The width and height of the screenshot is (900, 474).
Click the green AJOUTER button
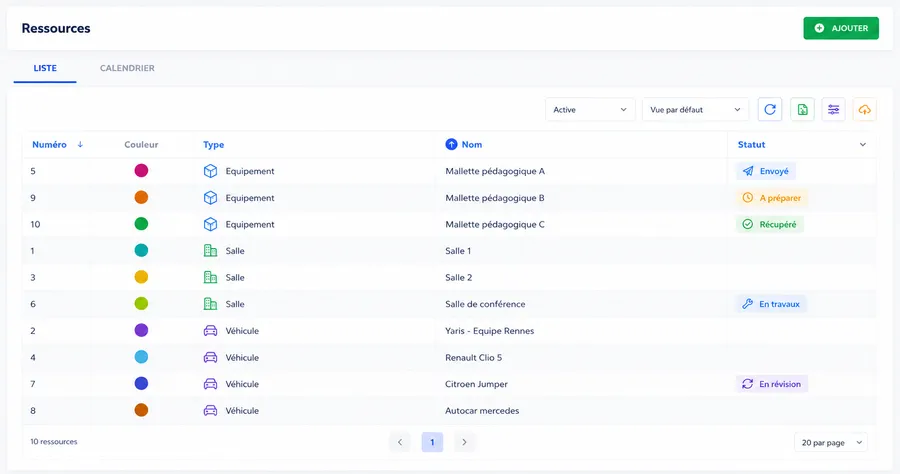tap(841, 28)
